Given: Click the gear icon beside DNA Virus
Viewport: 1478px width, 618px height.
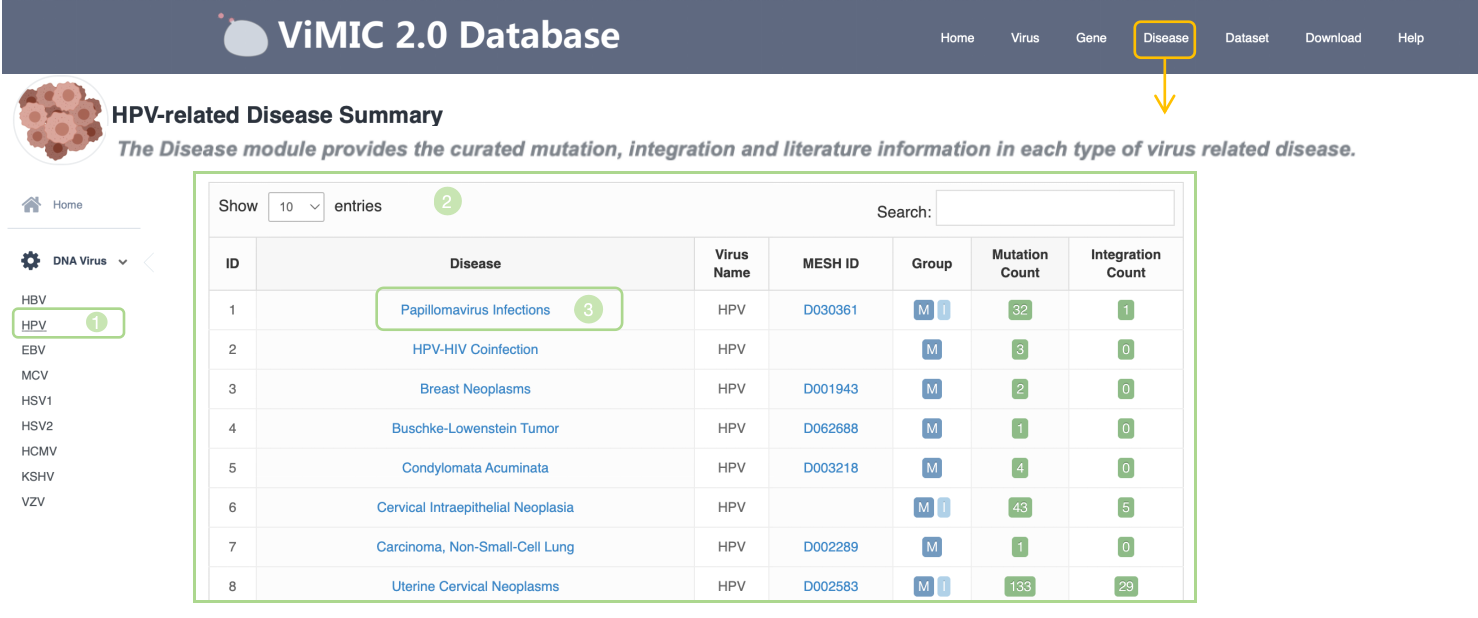Looking at the screenshot, I should (x=31, y=261).
